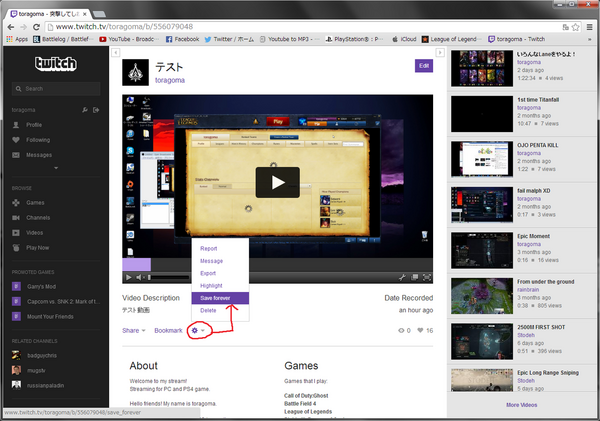Mute the video with speaker icon

(139, 277)
